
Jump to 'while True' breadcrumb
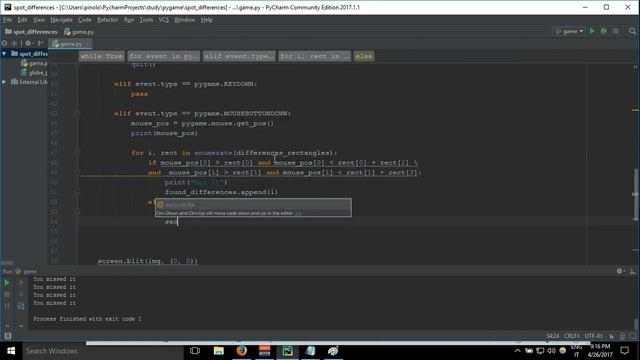(102, 56)
